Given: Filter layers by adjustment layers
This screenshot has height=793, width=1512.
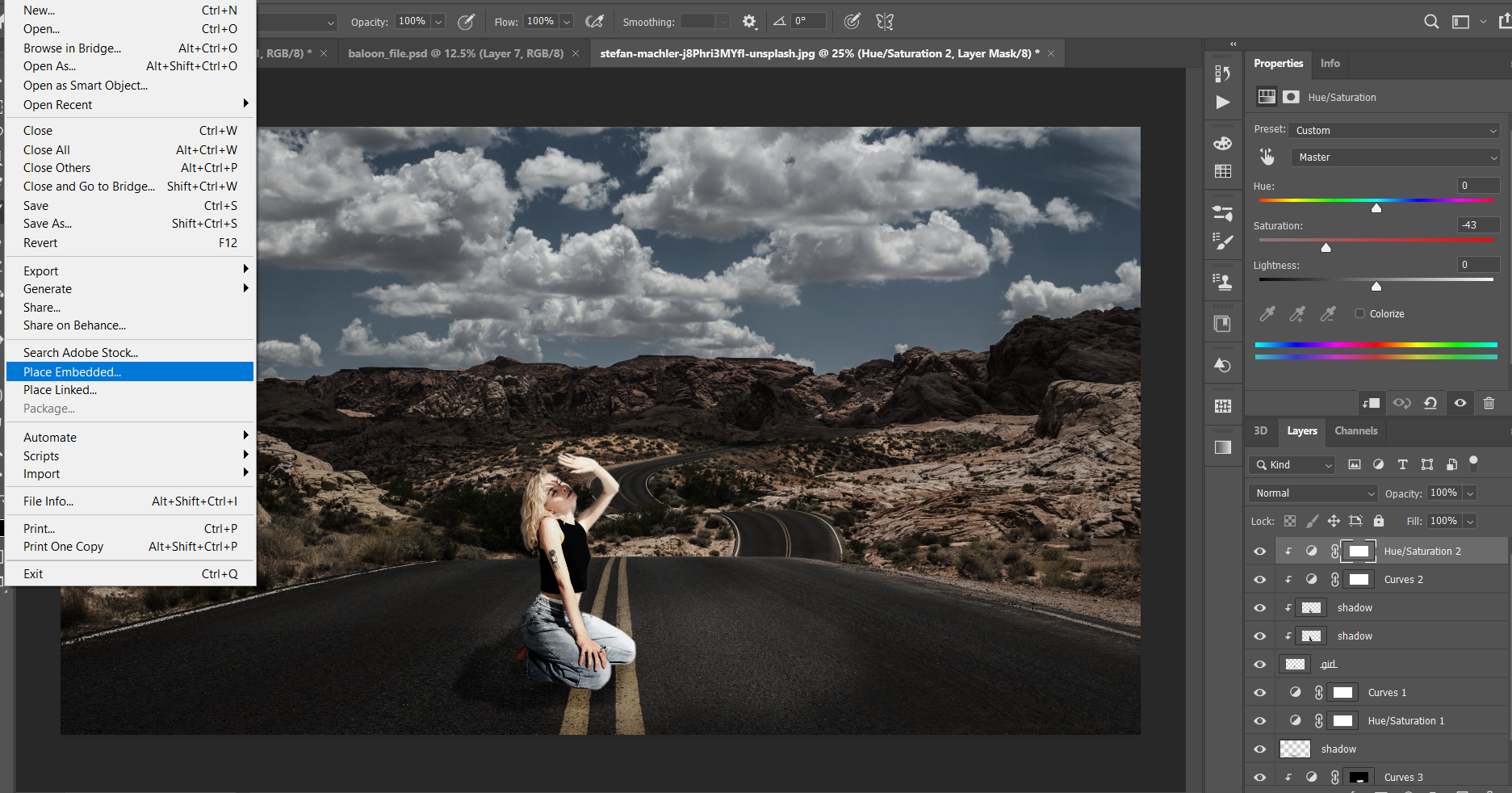Looking at the screenshot, I should 1378,464.
